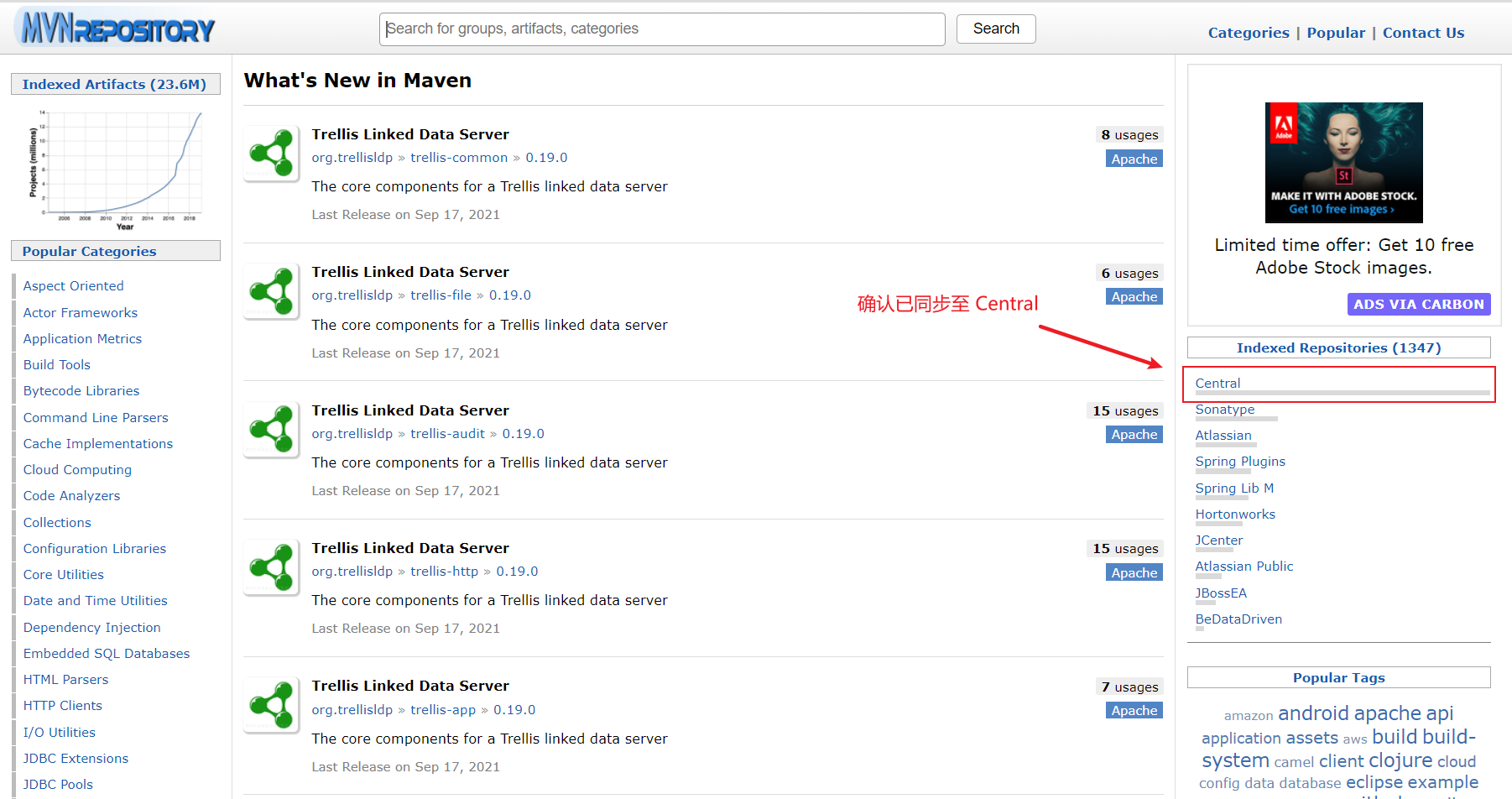This screenshot has width=1512, height=799.
Task: Open the Indexed Repositories (1347) header link
Action: (x=1338, y=347)
